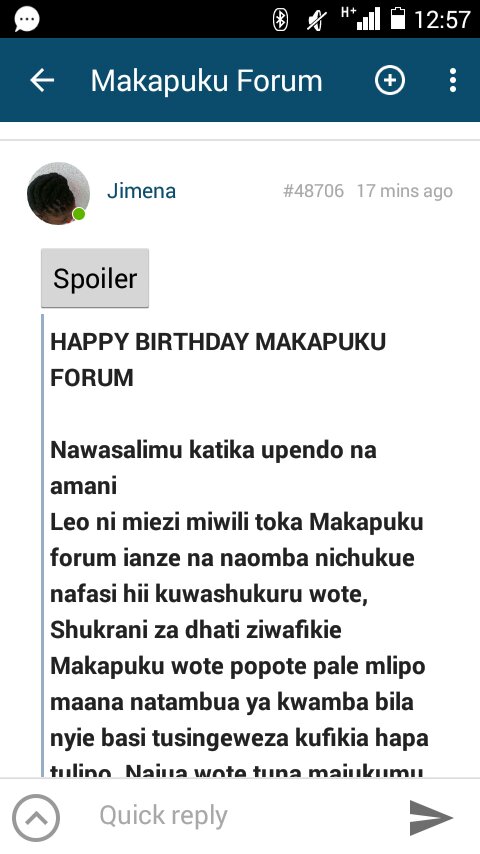Tap the Makapuku Forum title
This screenshot has height=854, width=480.
click(206, 81)
